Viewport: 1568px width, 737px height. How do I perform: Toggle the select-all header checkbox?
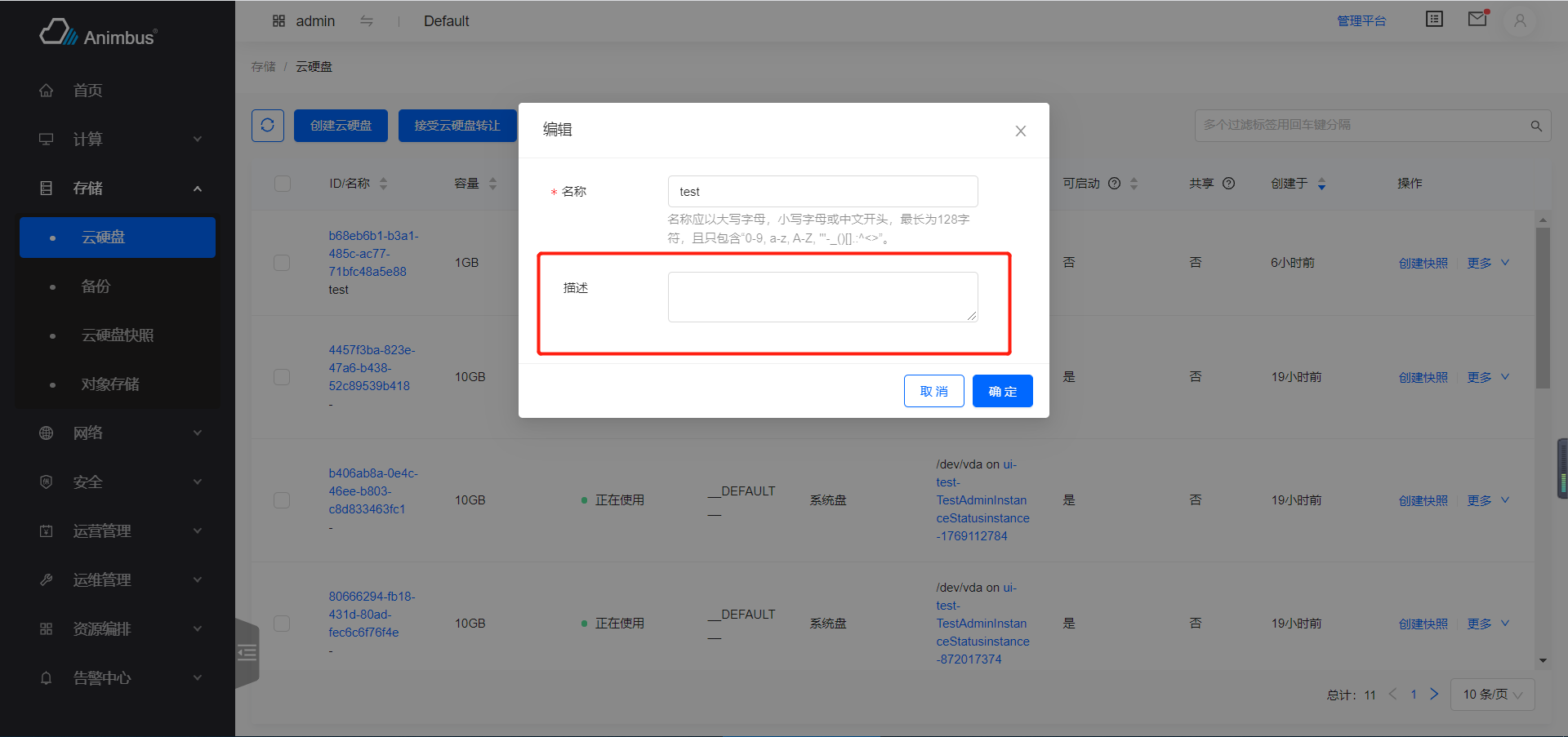point(283,184)
